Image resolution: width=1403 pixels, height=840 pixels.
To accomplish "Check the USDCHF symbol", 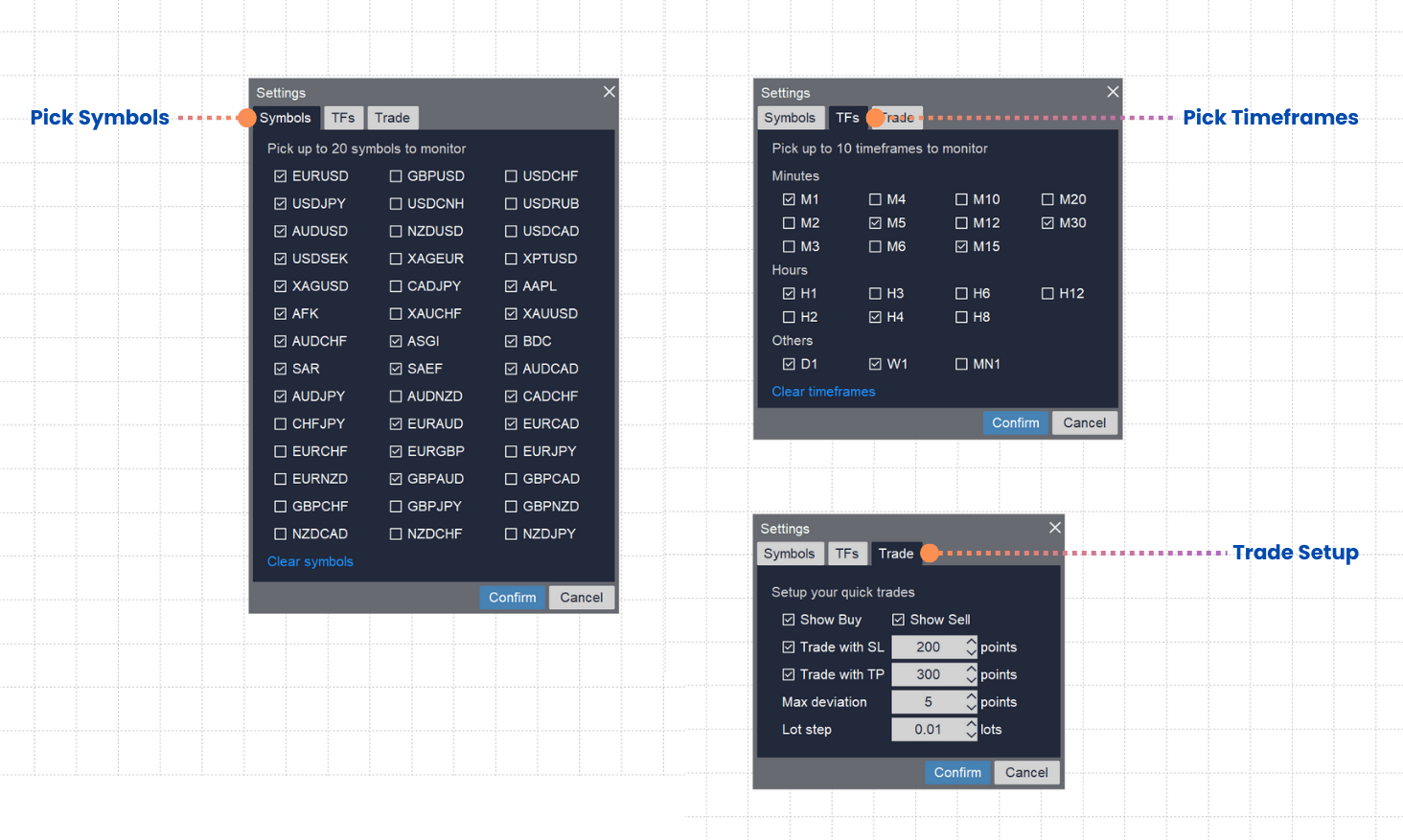I will [511, 176].
